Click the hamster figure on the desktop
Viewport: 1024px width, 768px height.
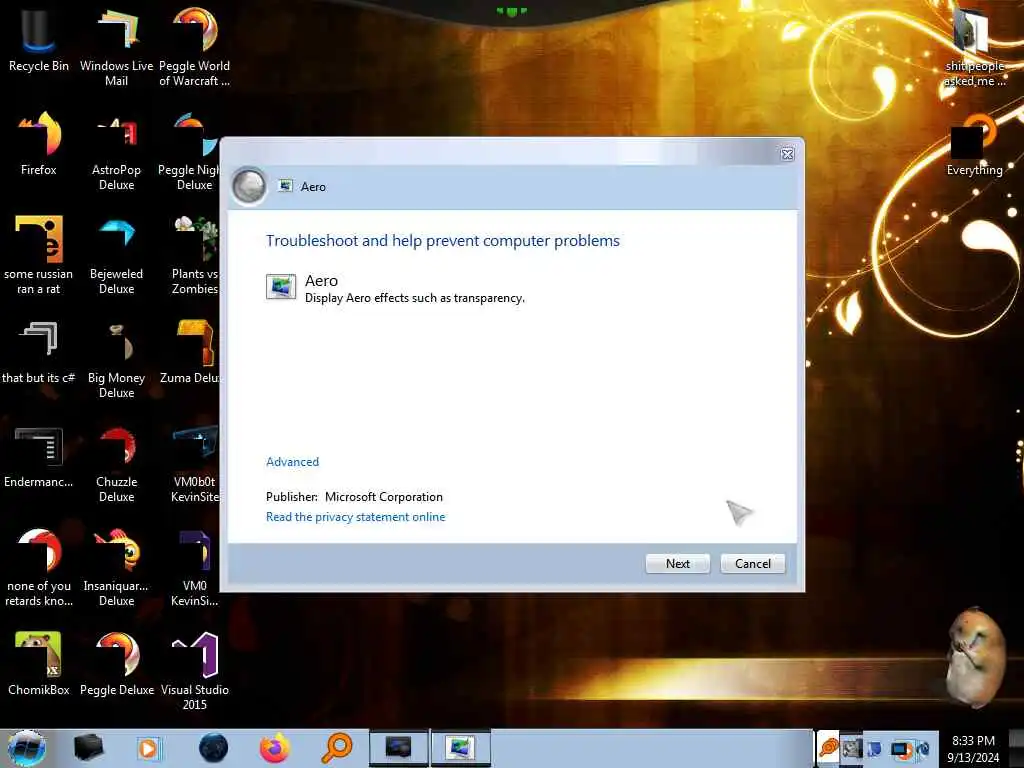[974, 658]
